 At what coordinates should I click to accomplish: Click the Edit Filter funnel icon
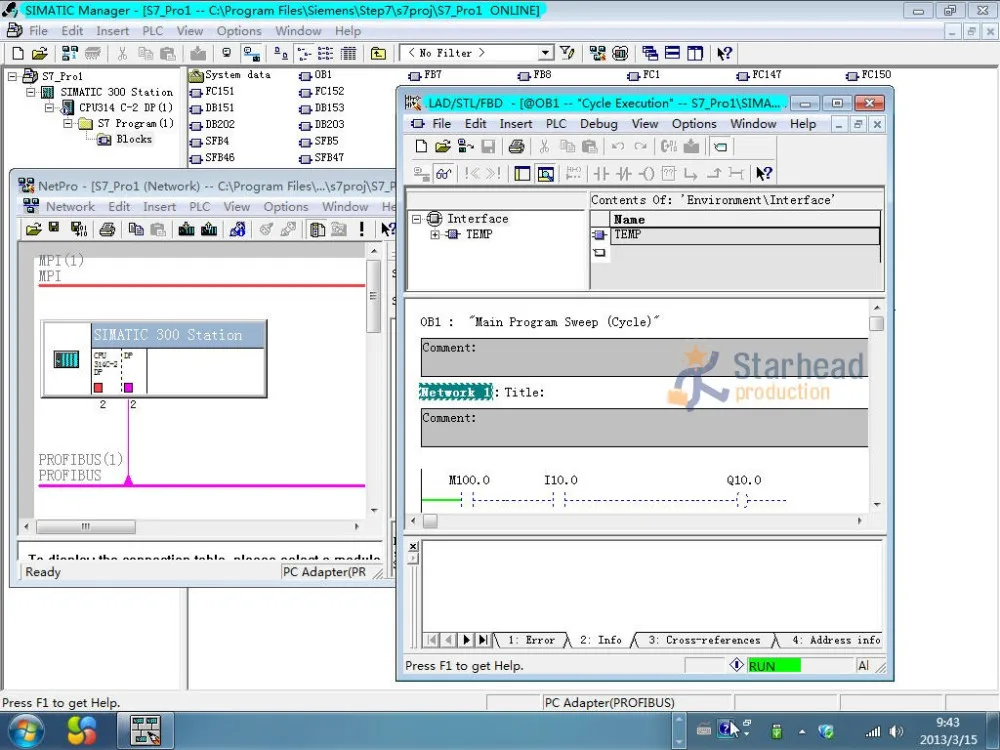click(x=567, y=54)
